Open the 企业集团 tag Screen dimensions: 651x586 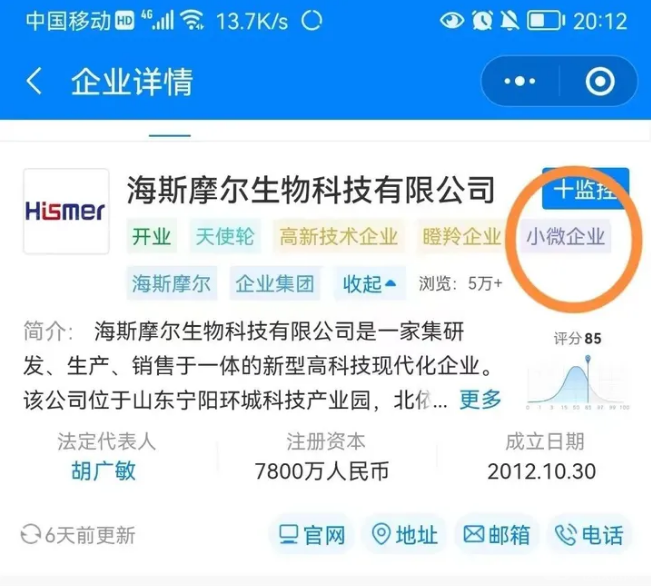pos(275,284)
